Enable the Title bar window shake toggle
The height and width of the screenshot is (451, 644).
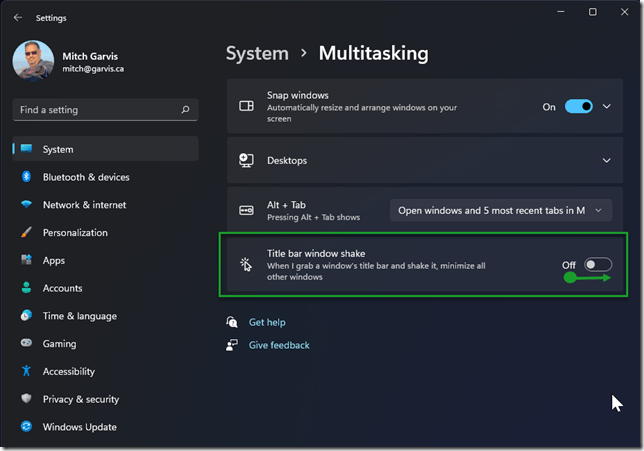click(597, 265)
